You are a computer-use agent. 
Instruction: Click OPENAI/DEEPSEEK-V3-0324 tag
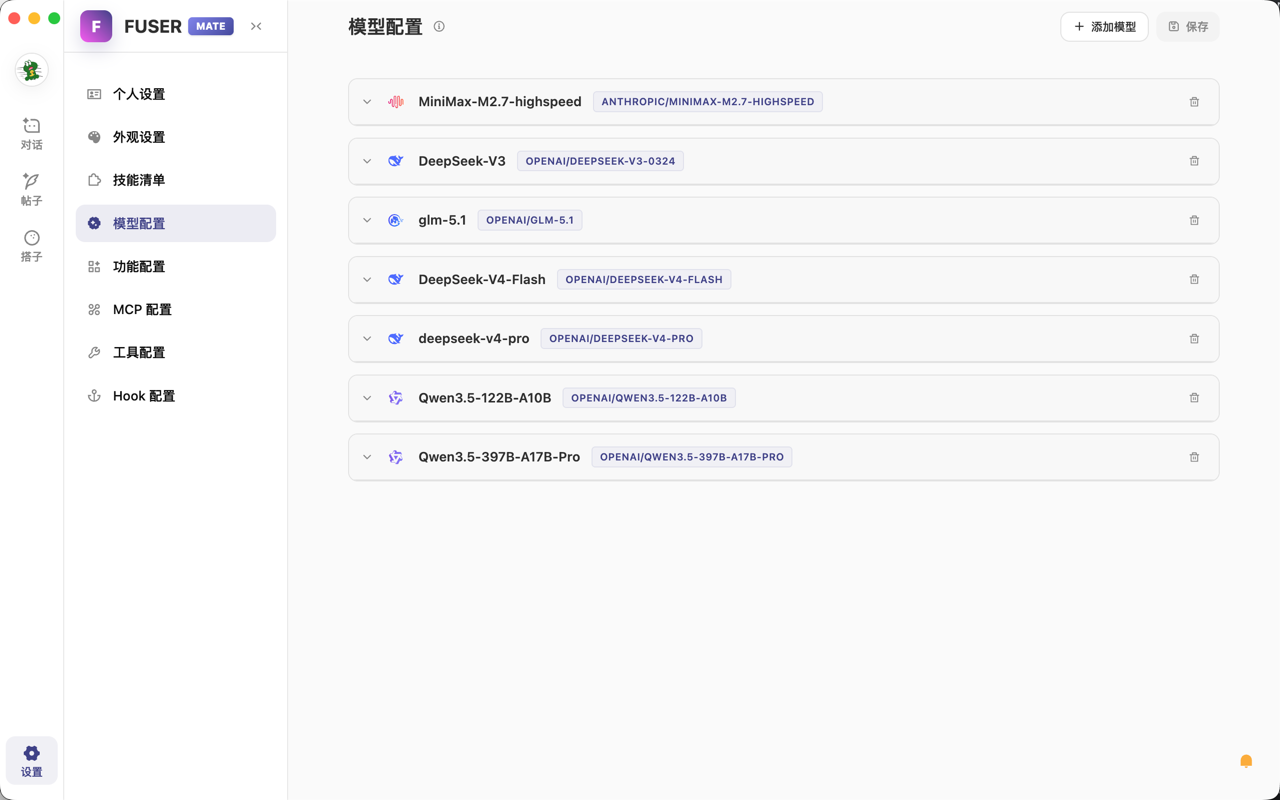pyautogui.click(x=600, y=161)
